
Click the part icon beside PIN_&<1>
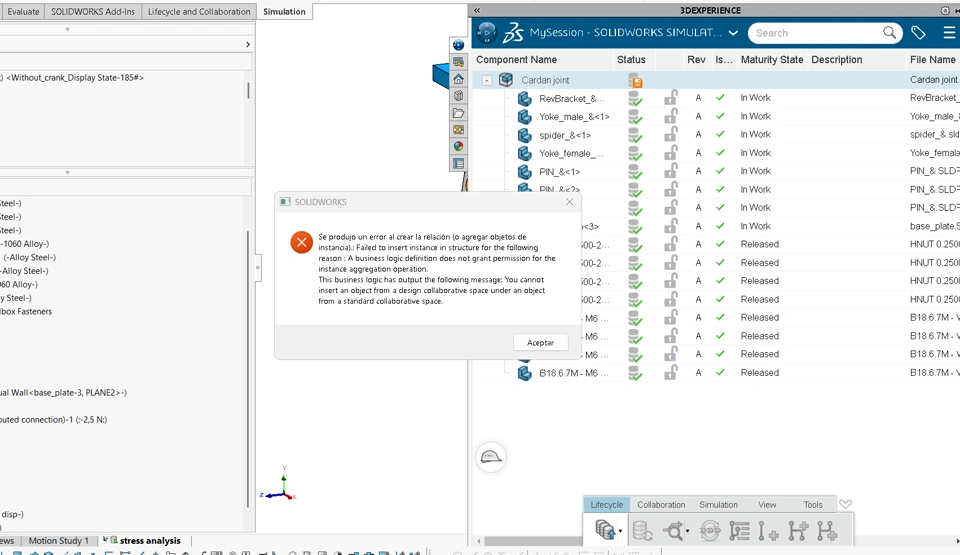[525, 172]
